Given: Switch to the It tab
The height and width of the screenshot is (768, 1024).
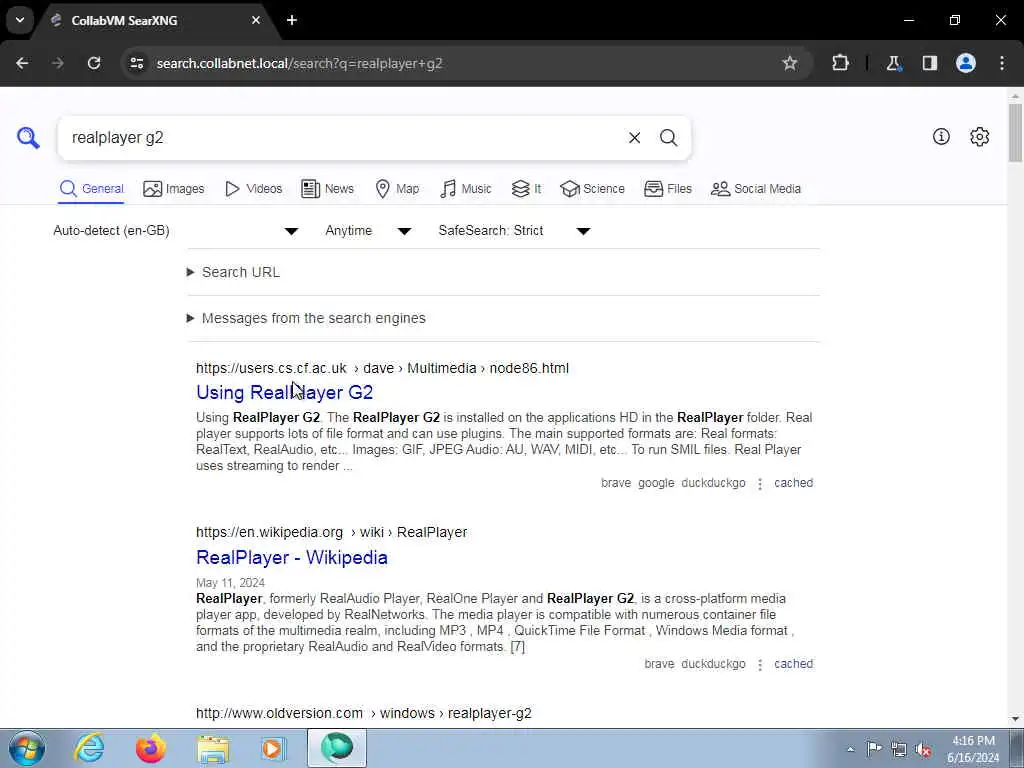Looking at the screenshot, I should pos(526,189).
